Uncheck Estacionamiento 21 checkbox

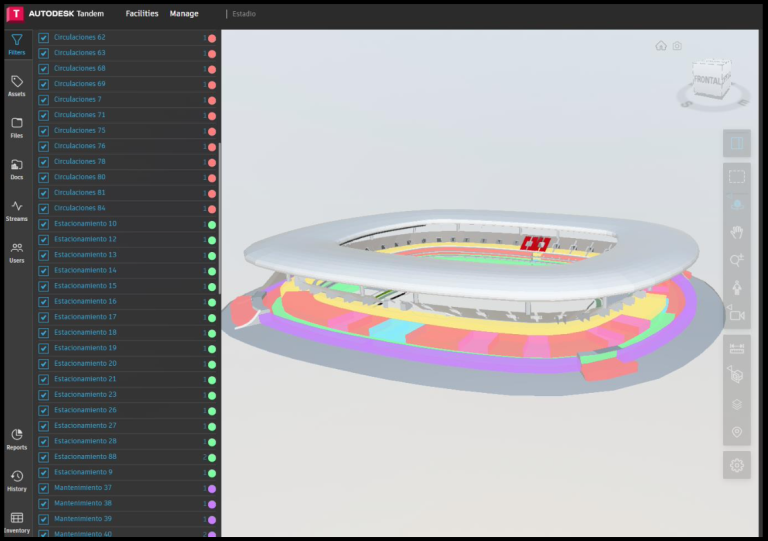coord(44,379)
